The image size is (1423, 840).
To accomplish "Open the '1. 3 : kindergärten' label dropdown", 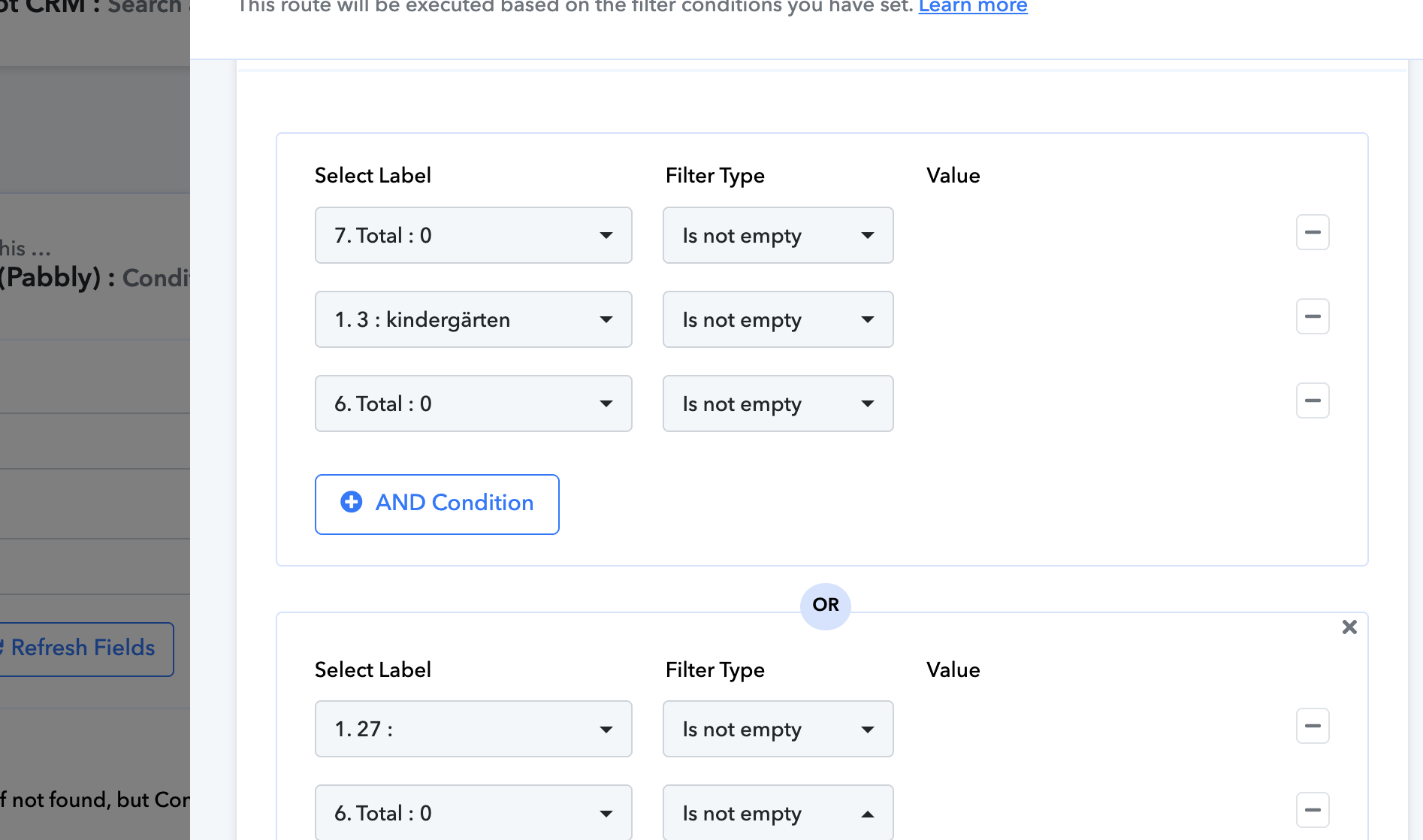I will tap(473, 320).
